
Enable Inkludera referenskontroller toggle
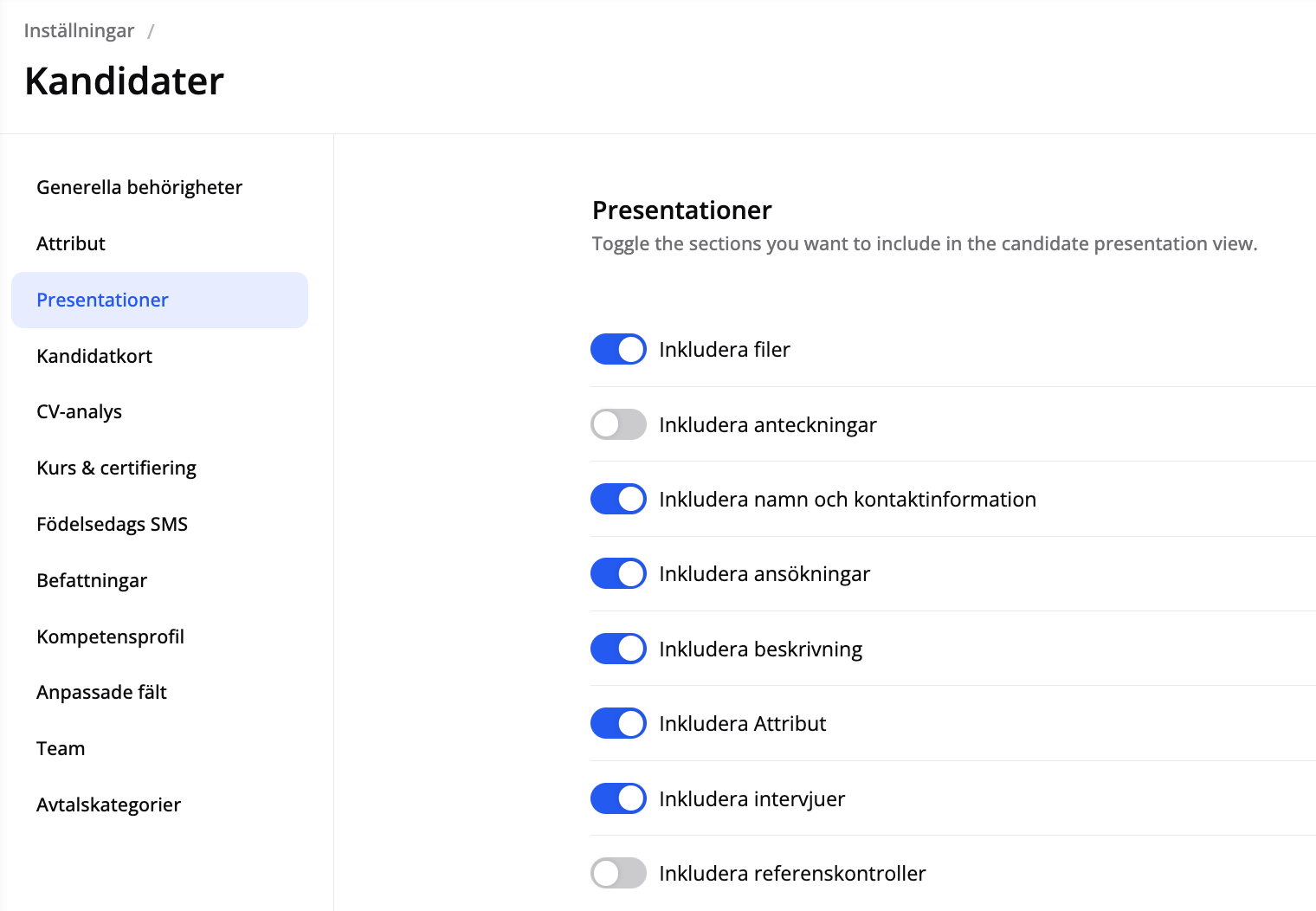[x=618, y=873]
